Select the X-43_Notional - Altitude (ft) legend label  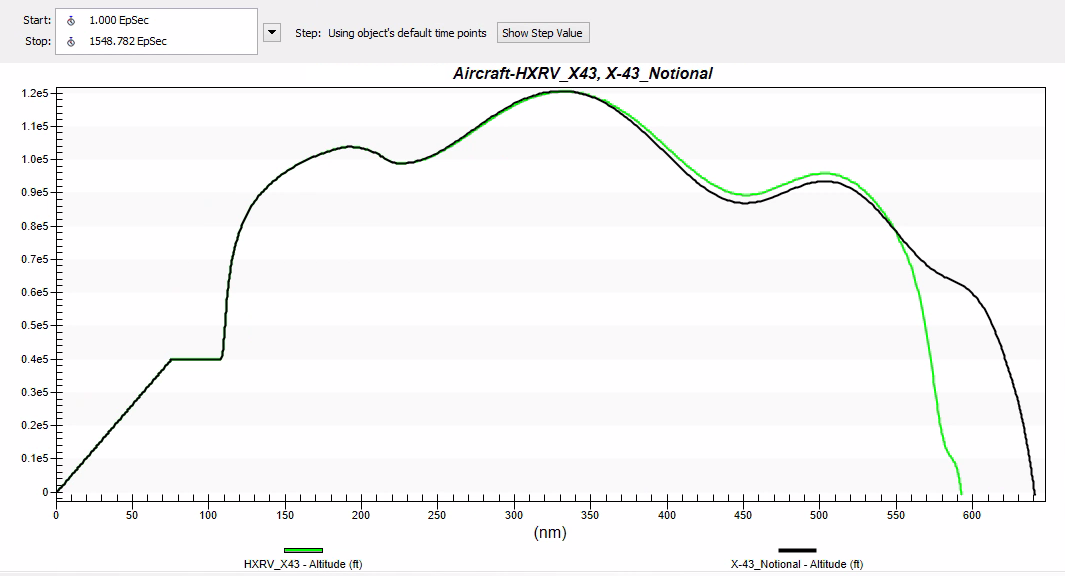pos(797,564)
